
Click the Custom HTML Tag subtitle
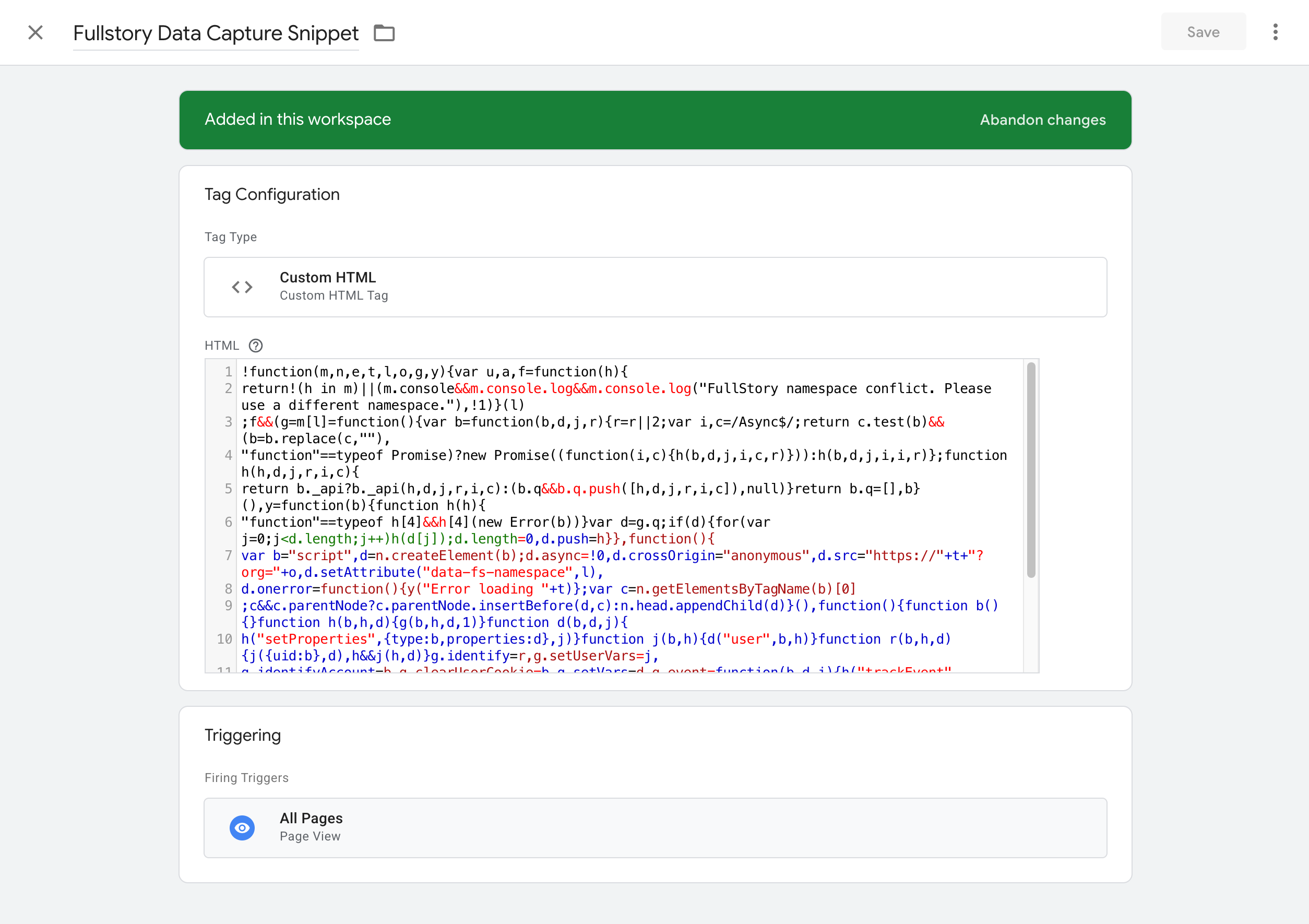click(334, 295)
